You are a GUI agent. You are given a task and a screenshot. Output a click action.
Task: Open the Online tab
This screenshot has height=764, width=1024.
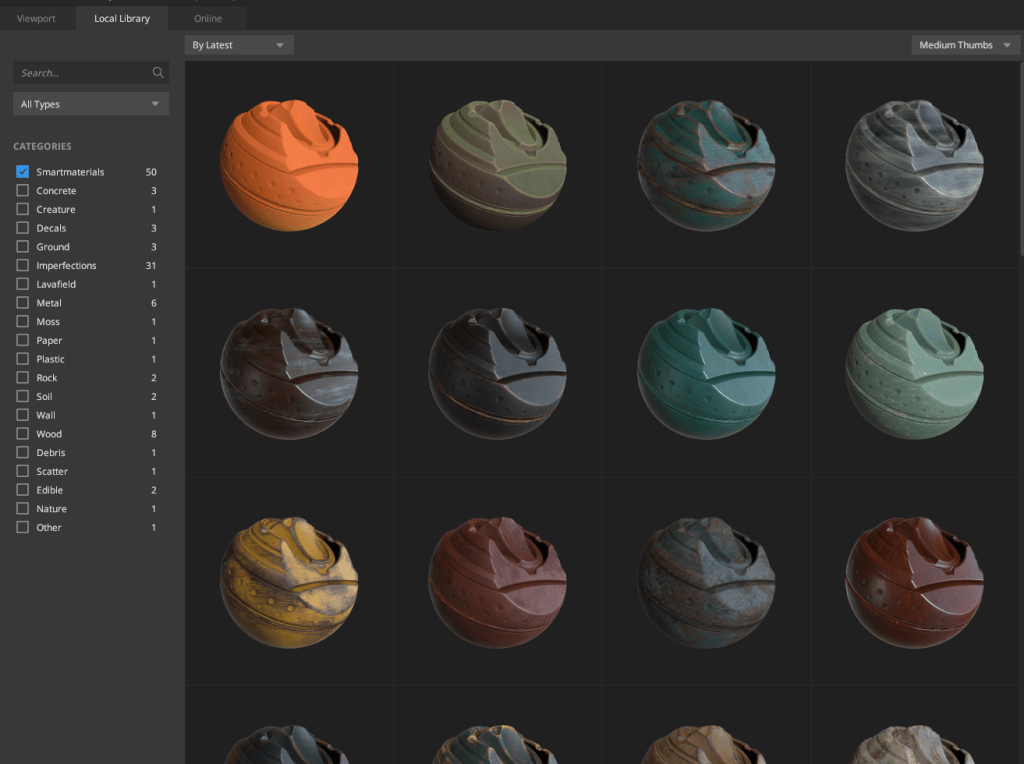pyautogui.click(x=208, y=19)
